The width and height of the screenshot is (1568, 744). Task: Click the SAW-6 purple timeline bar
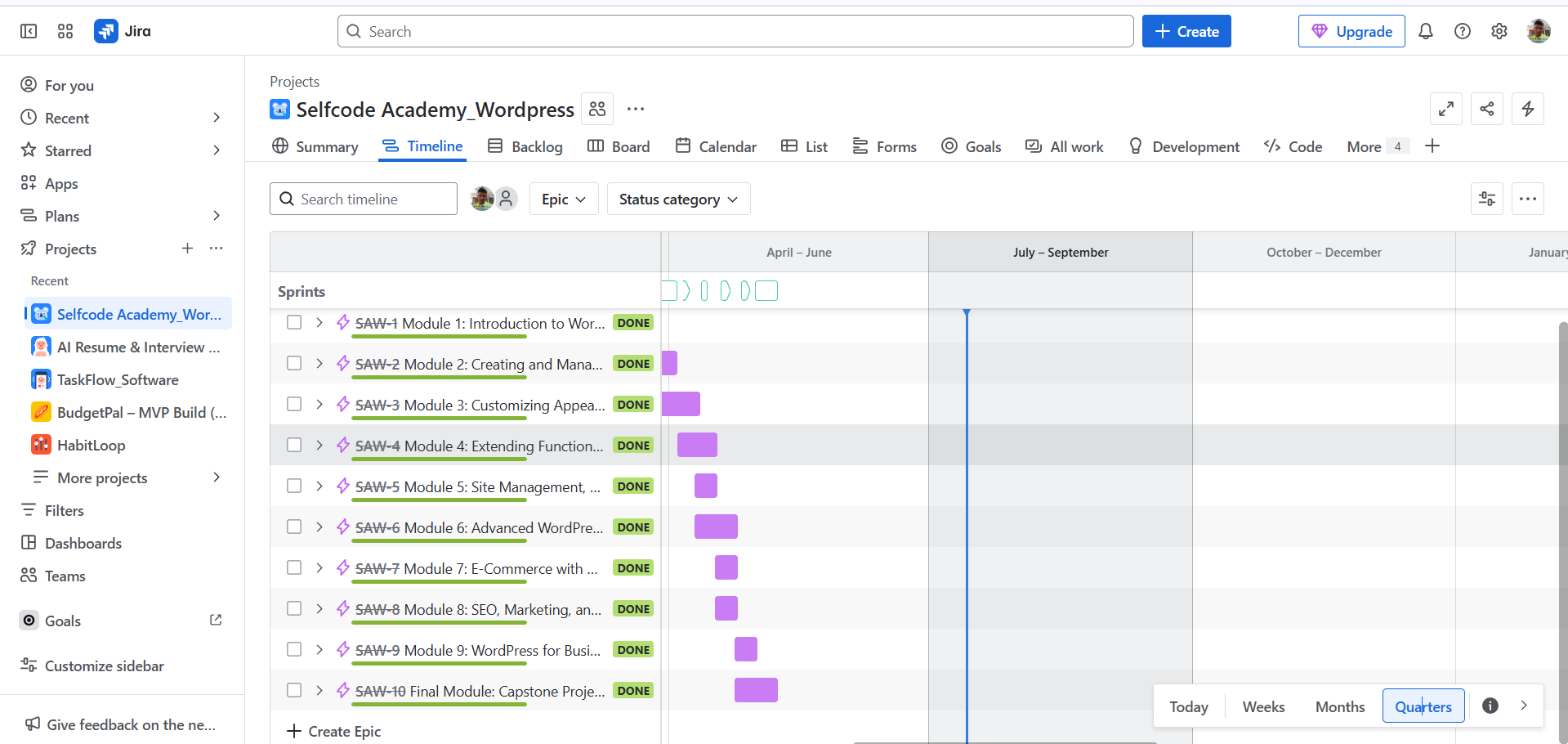click(716, 527)
